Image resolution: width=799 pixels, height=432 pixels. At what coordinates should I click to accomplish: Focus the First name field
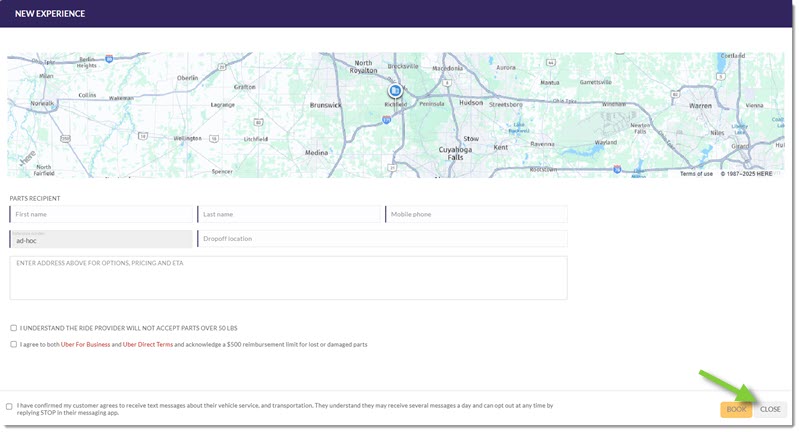[x=101, y=214]
